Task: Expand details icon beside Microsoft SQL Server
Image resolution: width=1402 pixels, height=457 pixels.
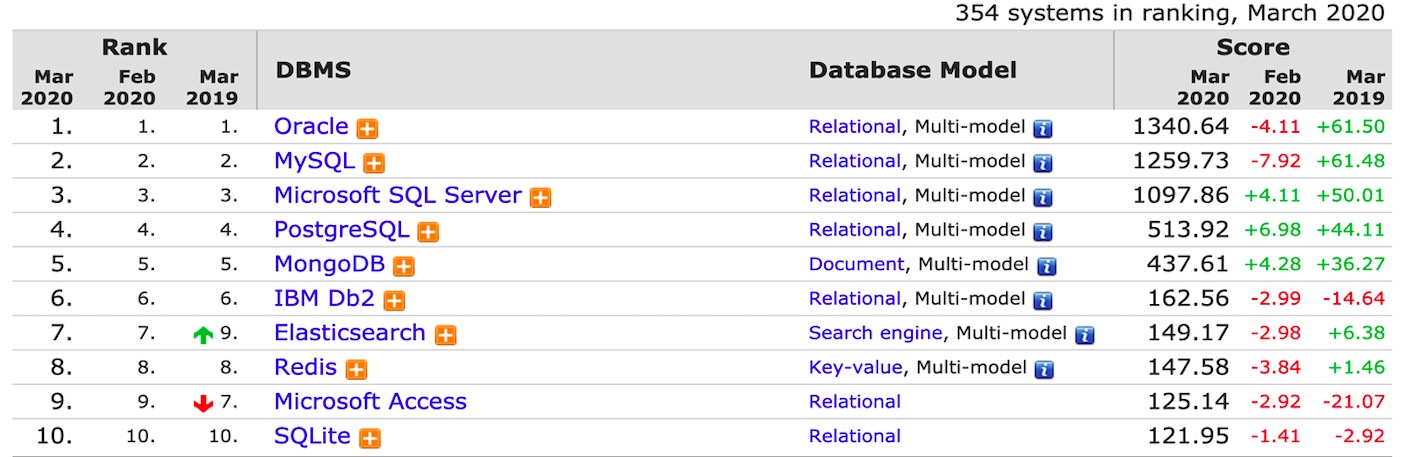Action: tap(540, 197)
